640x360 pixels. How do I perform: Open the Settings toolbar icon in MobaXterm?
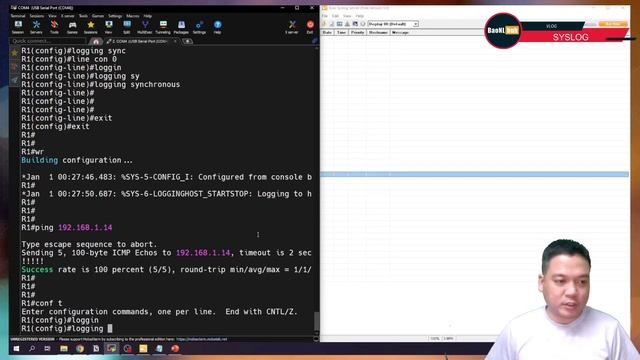[x=199, y=27]
